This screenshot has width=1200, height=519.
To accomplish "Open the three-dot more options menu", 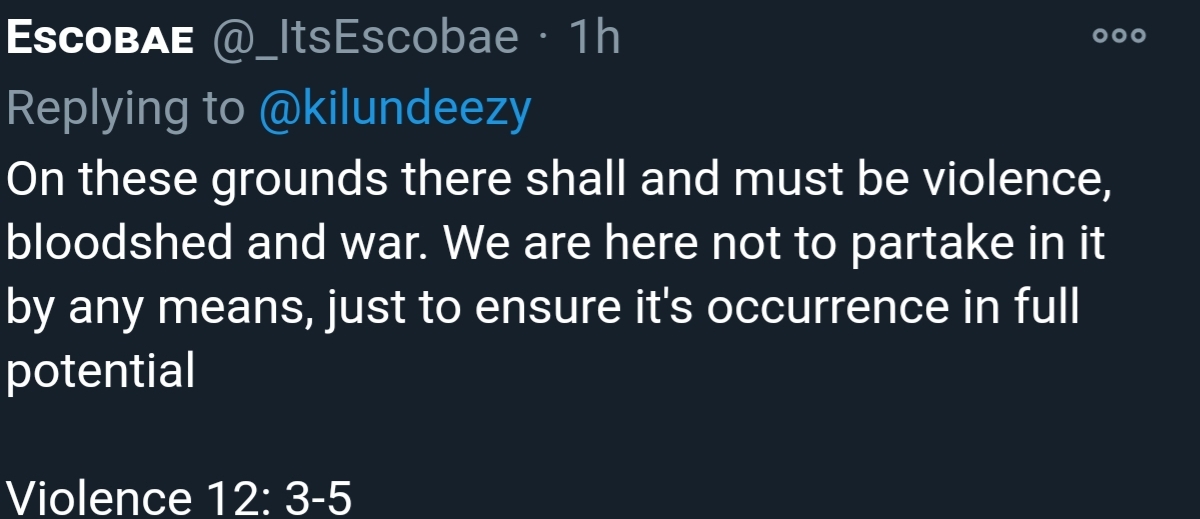I will click(x=1119, y=37).
